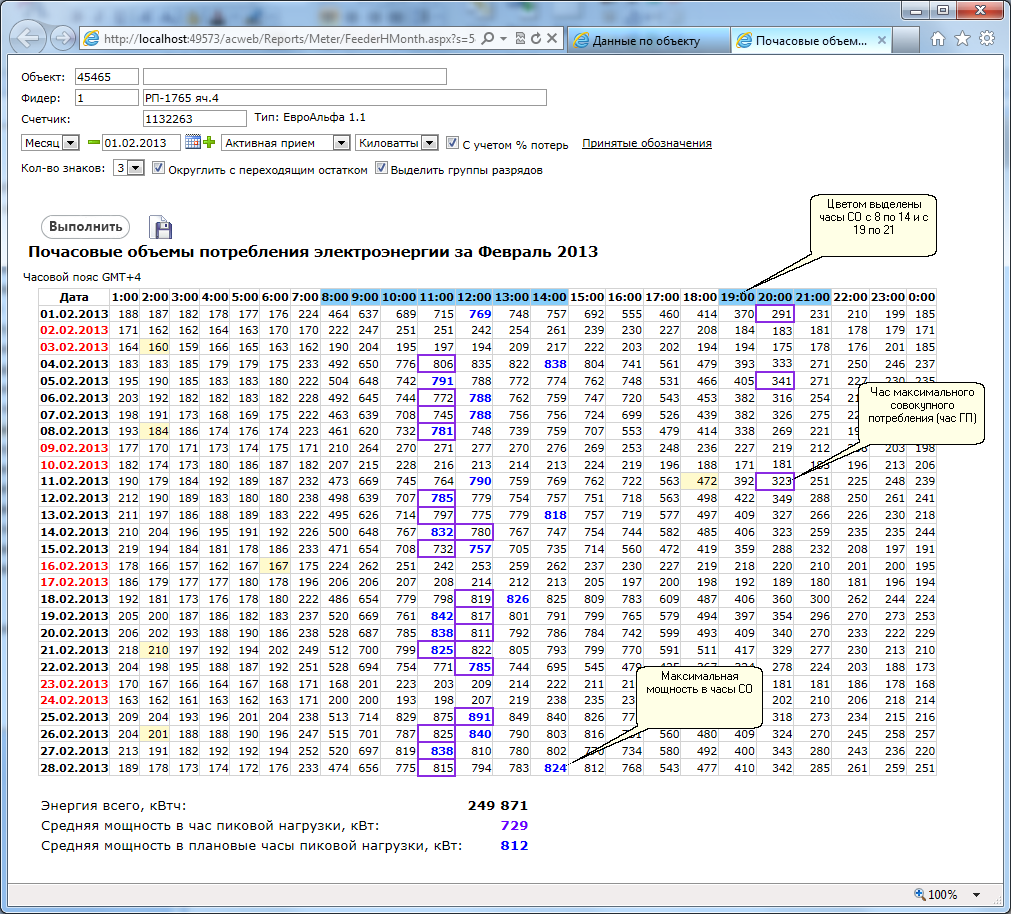
Task: Click the 'Дата' column header
Action: [x=74, y=297]
